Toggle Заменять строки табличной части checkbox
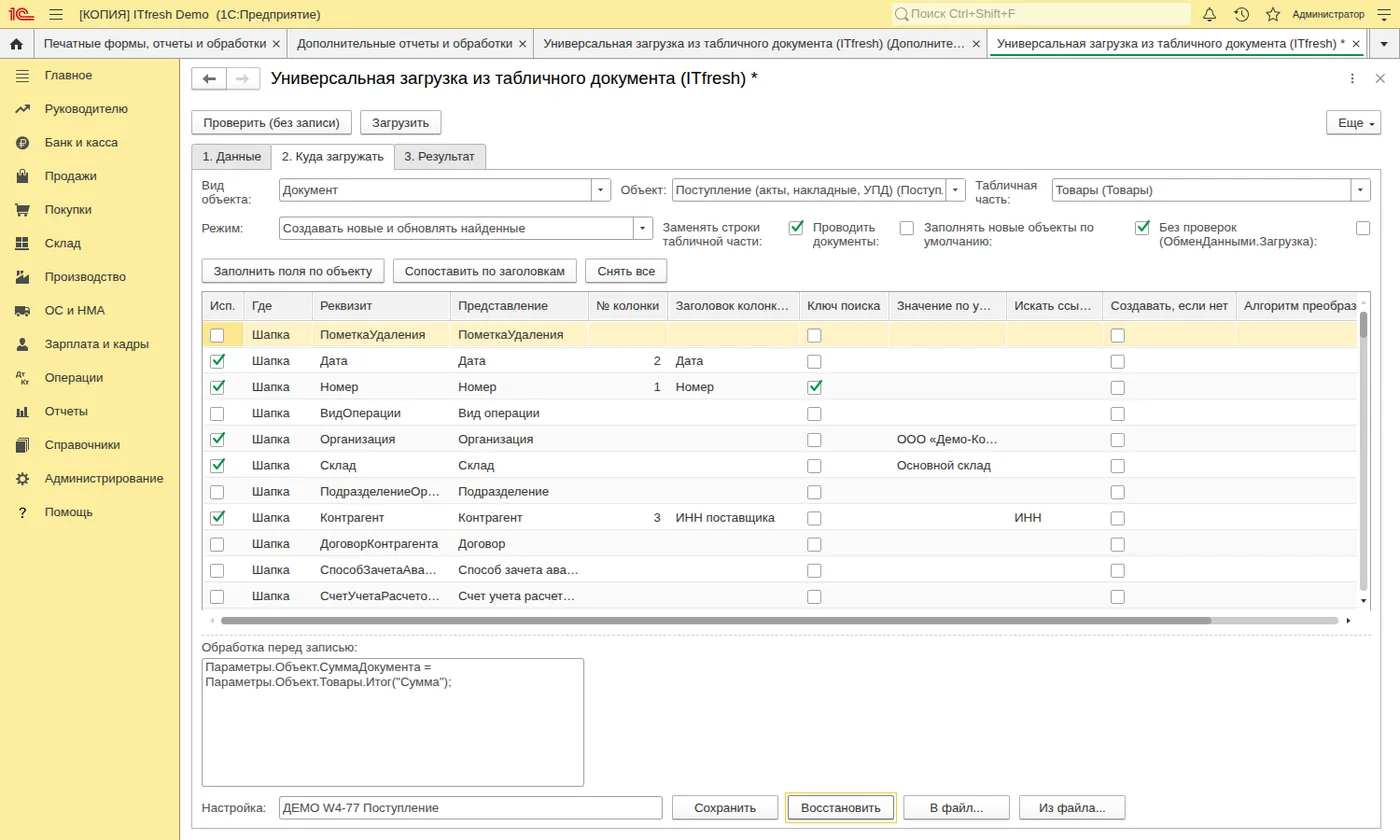This screenshot has width=1400, height=840. pos(796,228)
